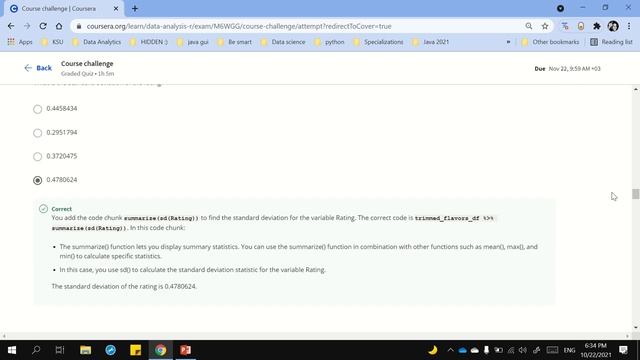
Task: Open the taskbar clock and date
Action: [x=596, y=350]
